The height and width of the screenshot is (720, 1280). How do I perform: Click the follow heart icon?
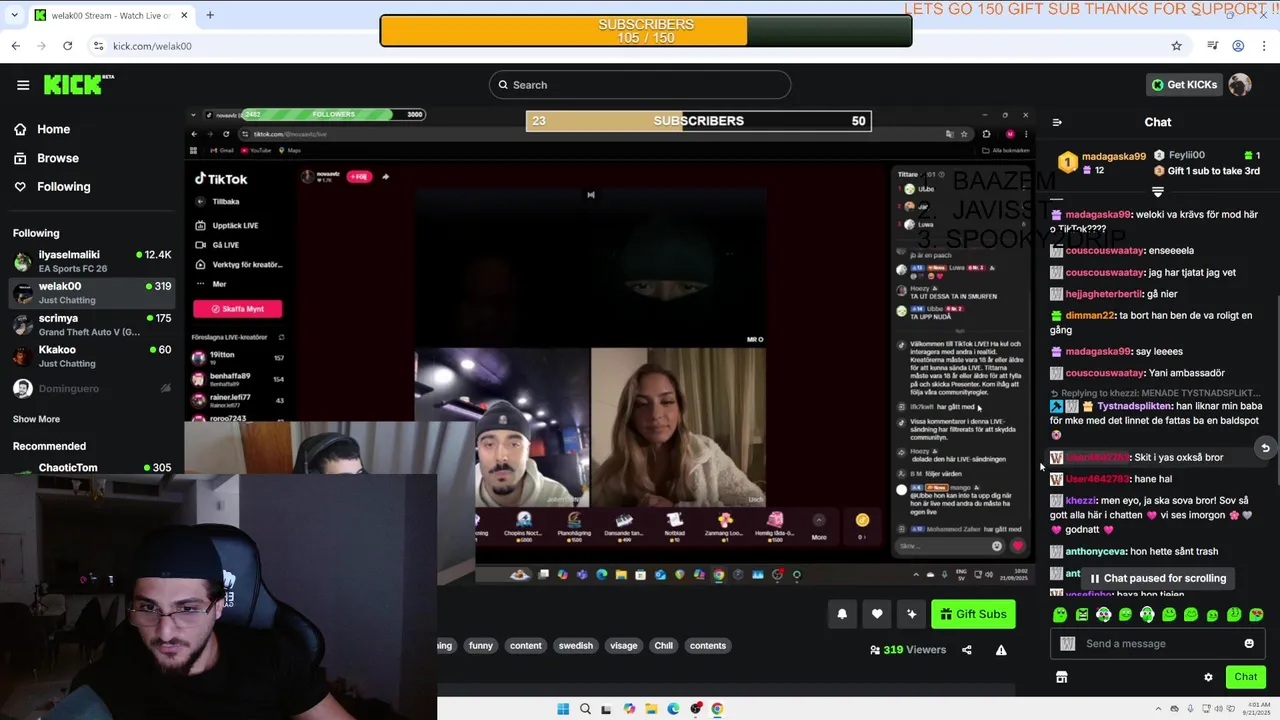pos(877,614)
